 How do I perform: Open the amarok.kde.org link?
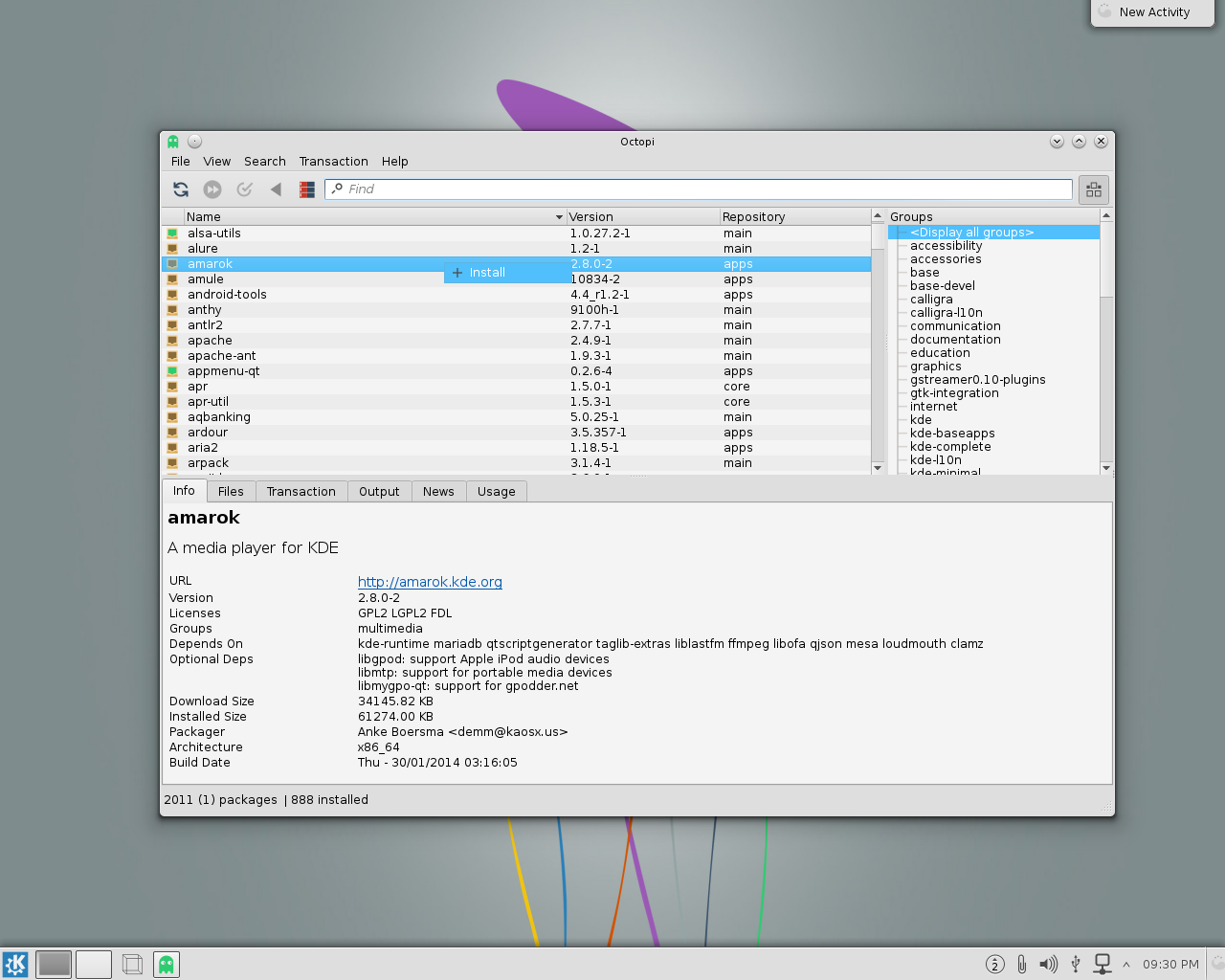coord(430,582)
